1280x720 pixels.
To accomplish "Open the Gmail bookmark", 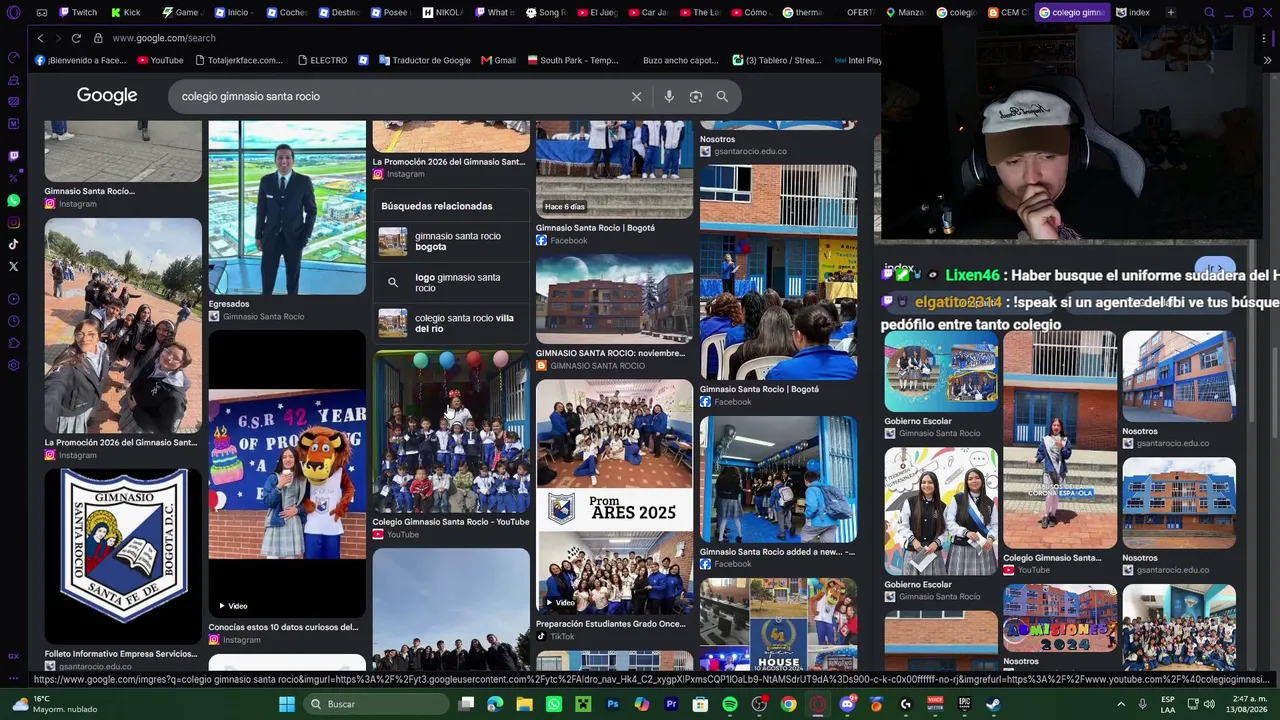I will tap(498, 60).
